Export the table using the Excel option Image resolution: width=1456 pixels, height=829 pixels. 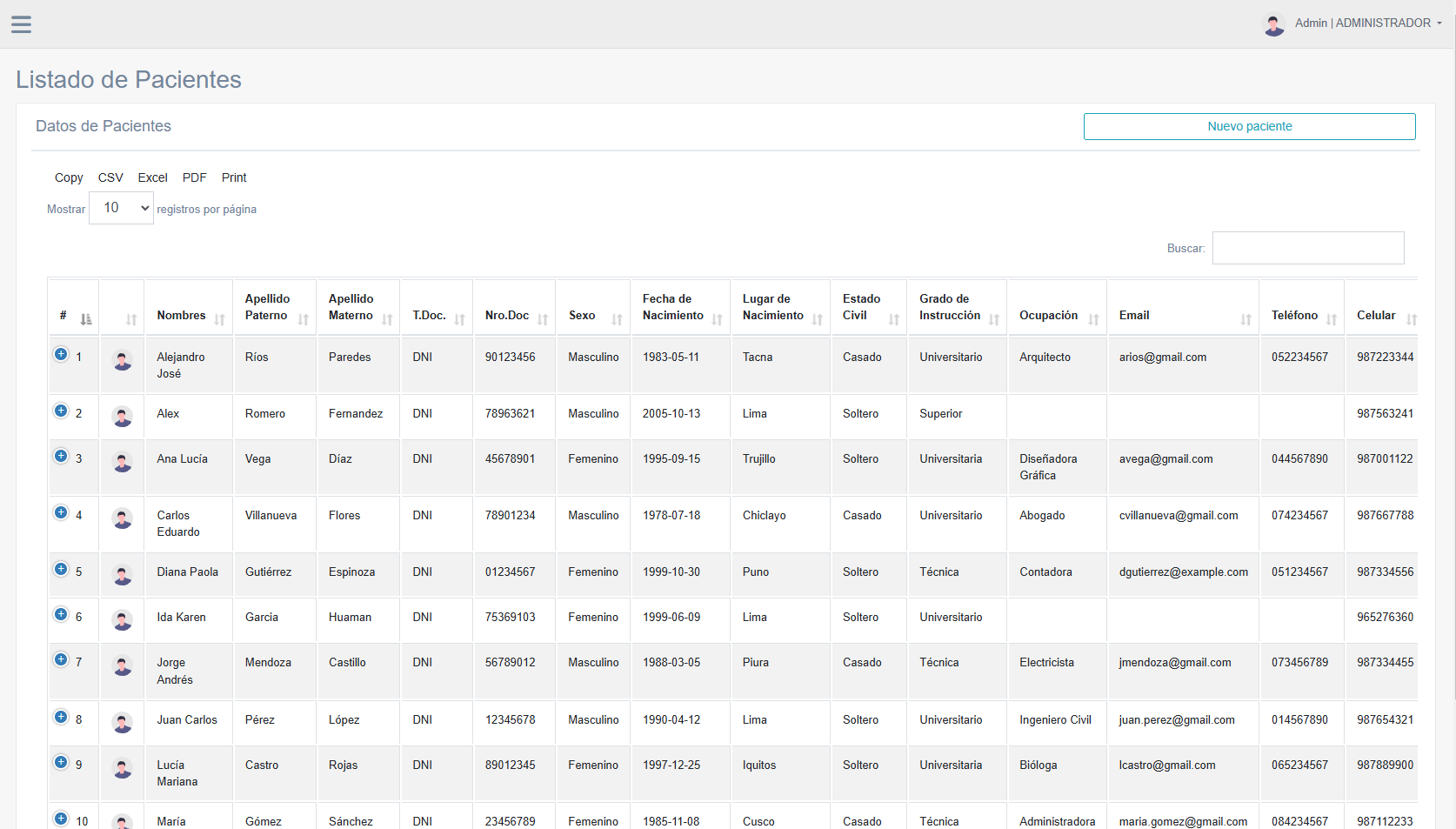[x=152, y=177]
